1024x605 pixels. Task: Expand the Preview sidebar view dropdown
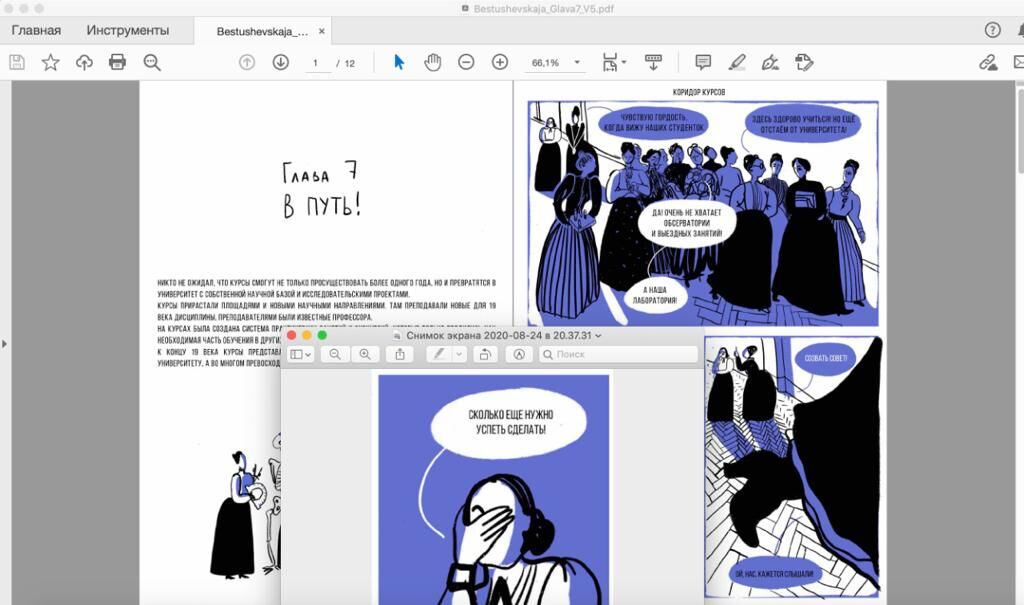(x=300, y=354)
